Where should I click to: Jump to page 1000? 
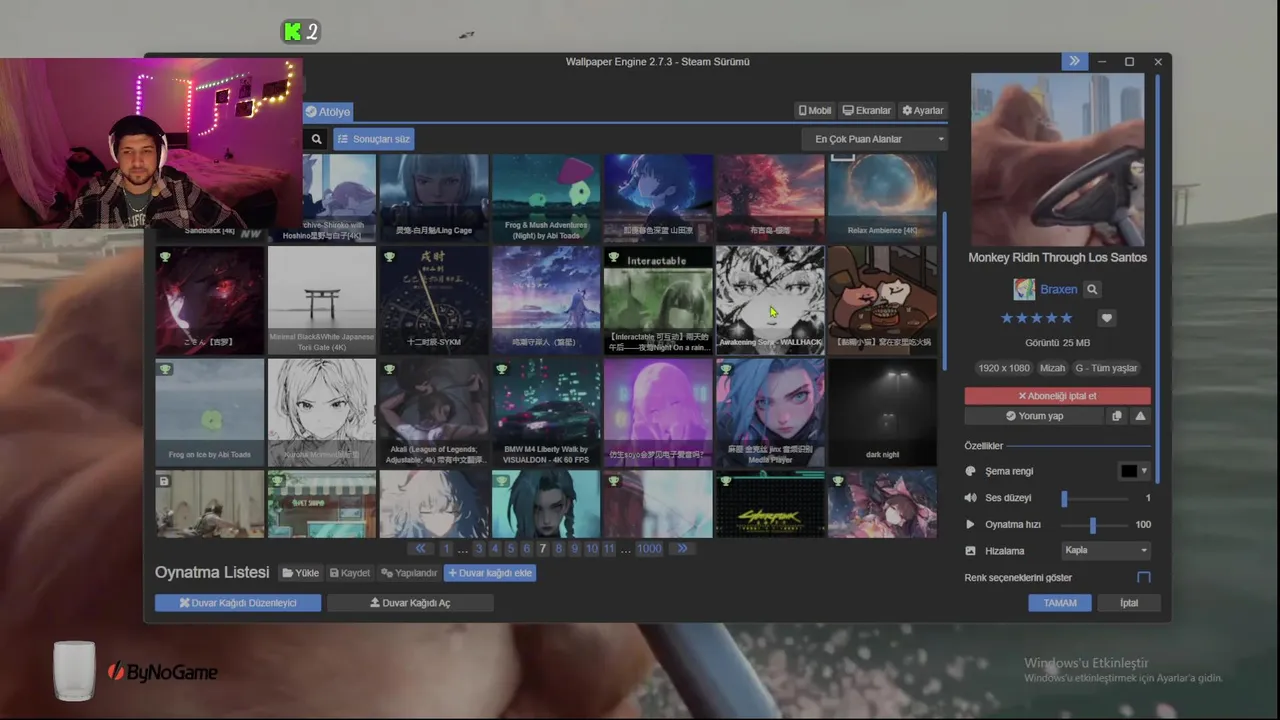tap(649, 549)
